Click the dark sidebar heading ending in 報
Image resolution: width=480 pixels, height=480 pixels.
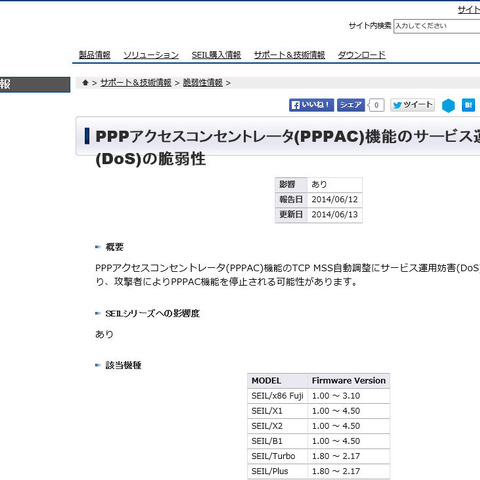(x=35, y=84)
